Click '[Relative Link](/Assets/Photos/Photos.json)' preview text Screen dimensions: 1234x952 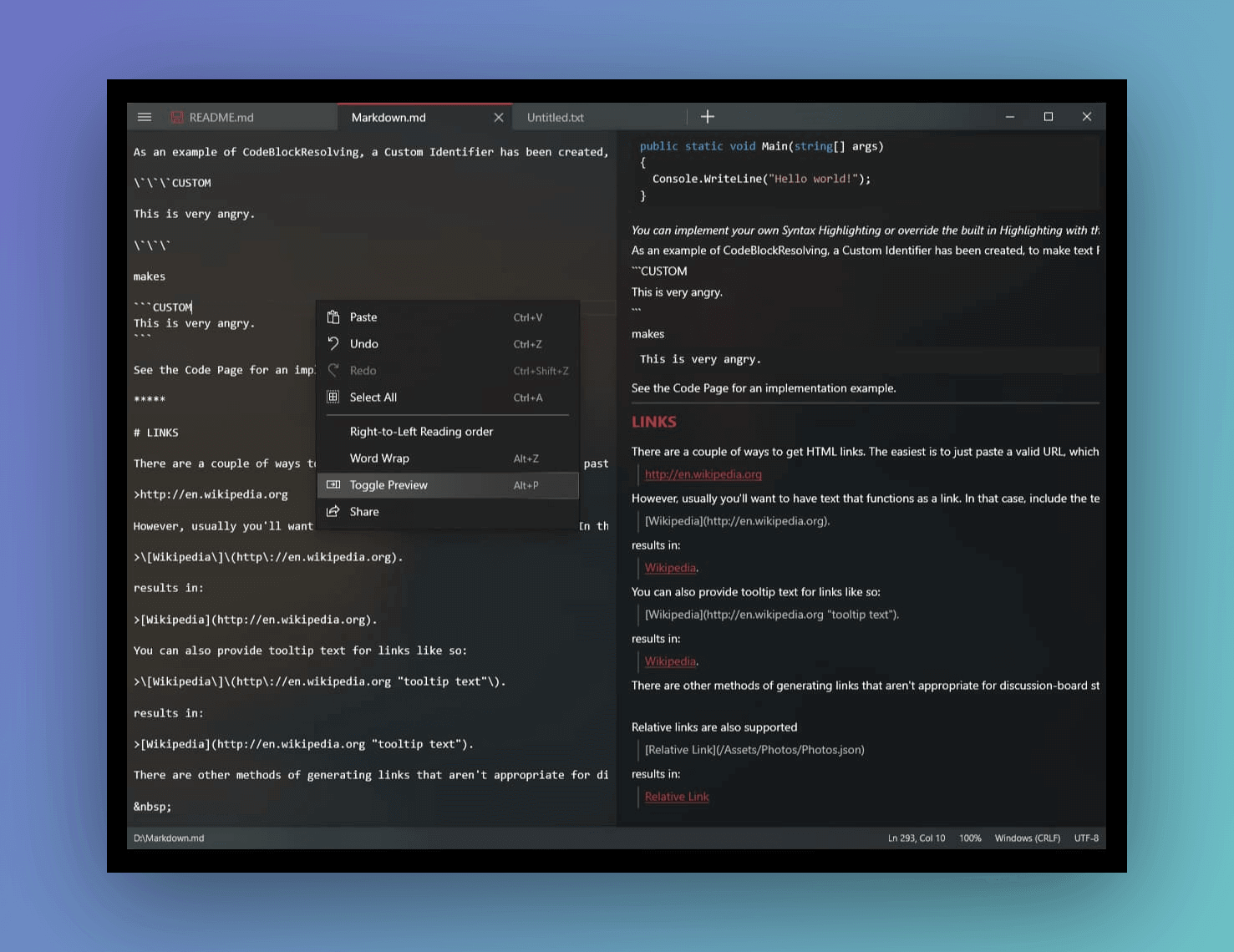tap(754, 750)
